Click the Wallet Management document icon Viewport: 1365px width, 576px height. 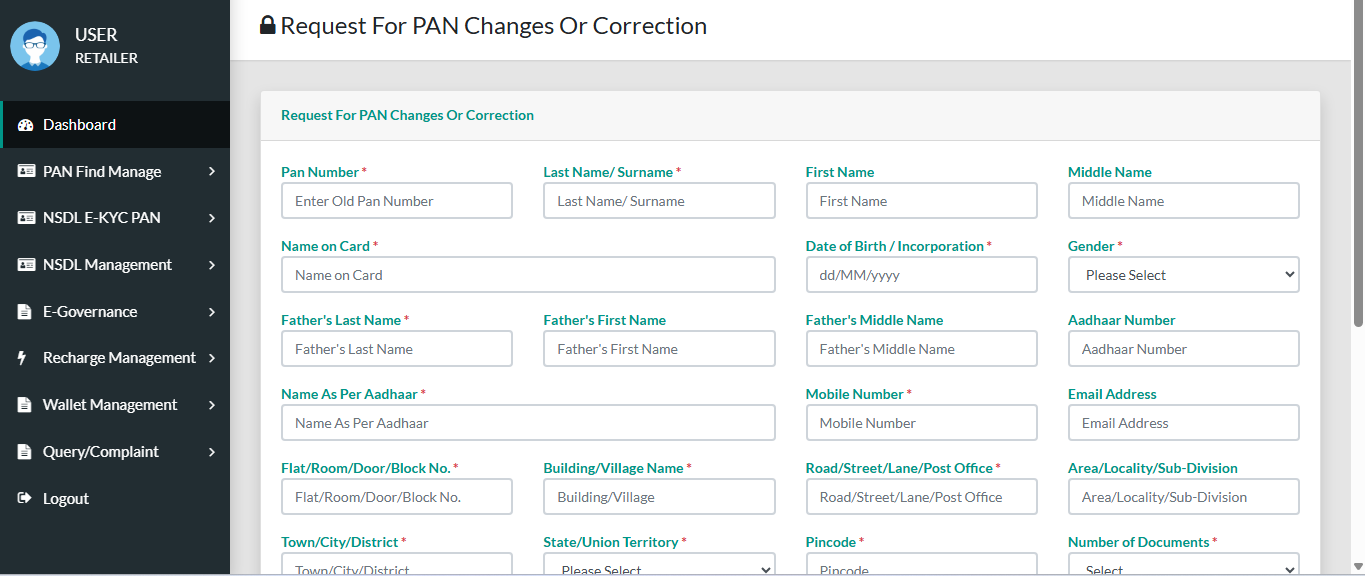(25, 405)
